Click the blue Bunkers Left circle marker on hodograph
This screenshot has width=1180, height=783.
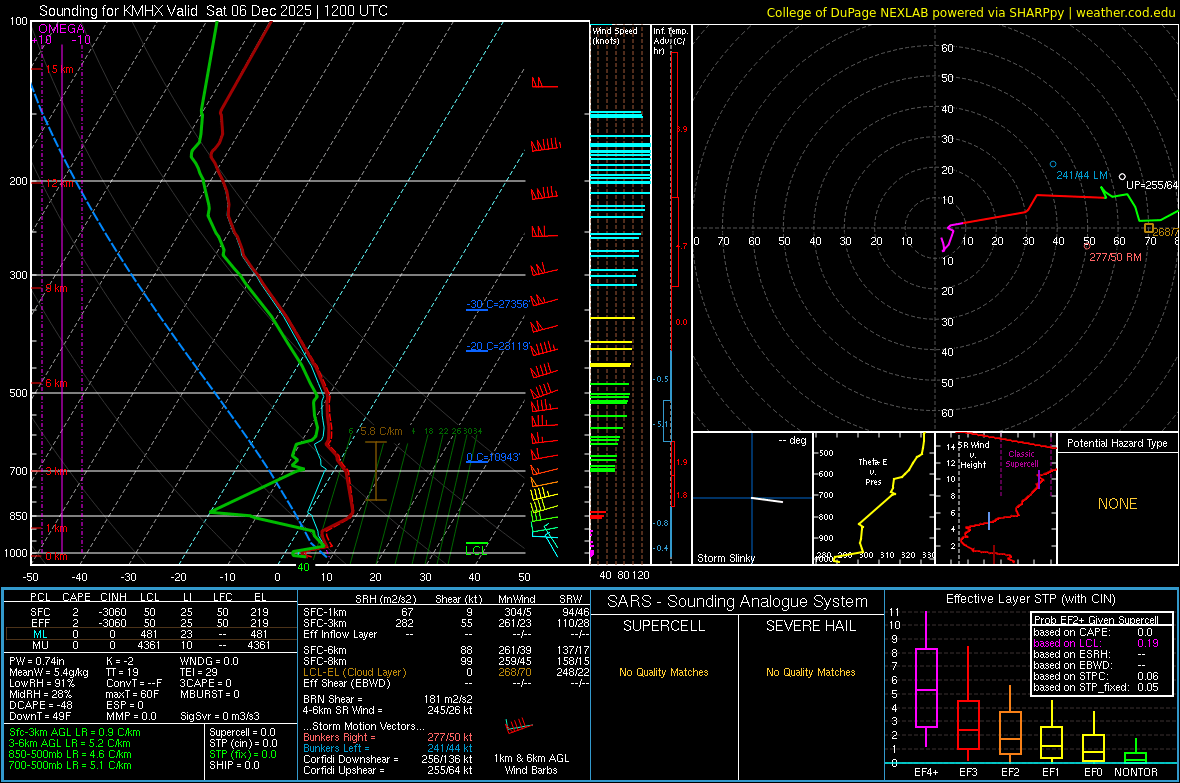(x=1053, y=164)
